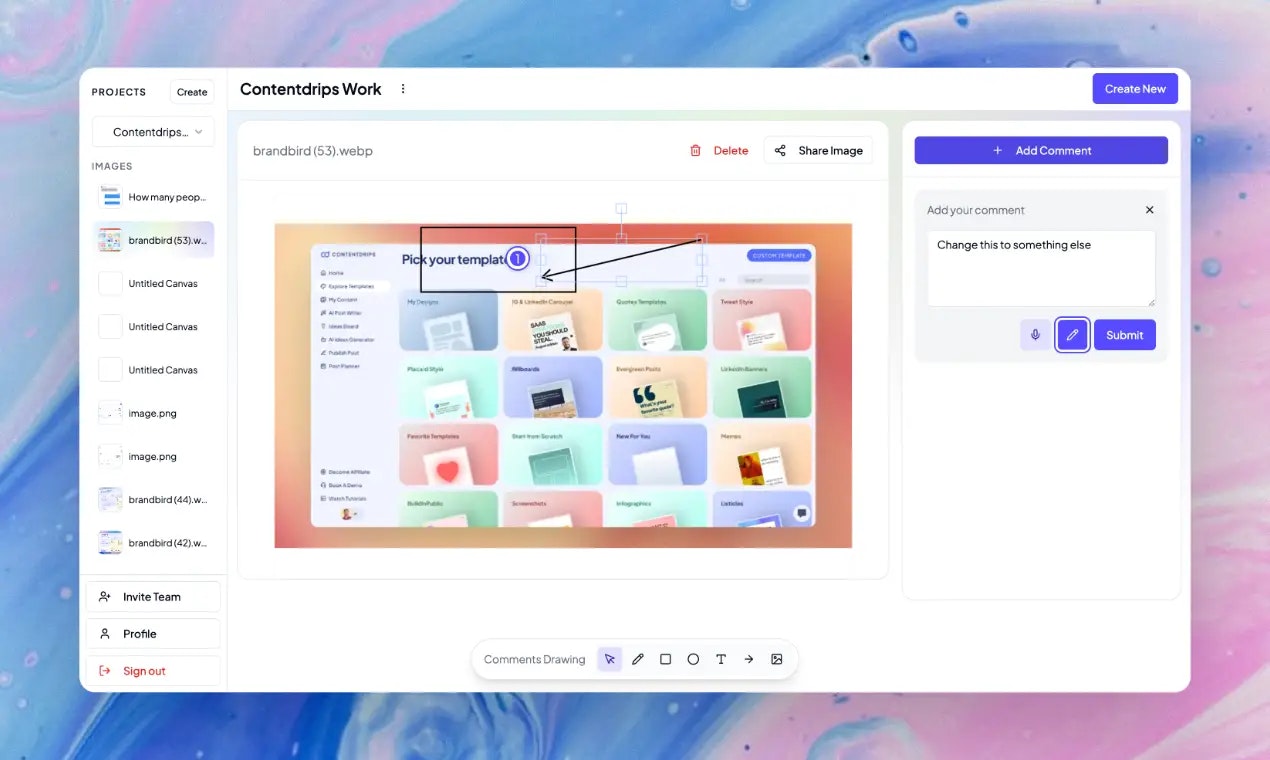Click the pen annotate button beside Submit
The height and width of the screenshot is (760, 1270).
point(1072,335)
